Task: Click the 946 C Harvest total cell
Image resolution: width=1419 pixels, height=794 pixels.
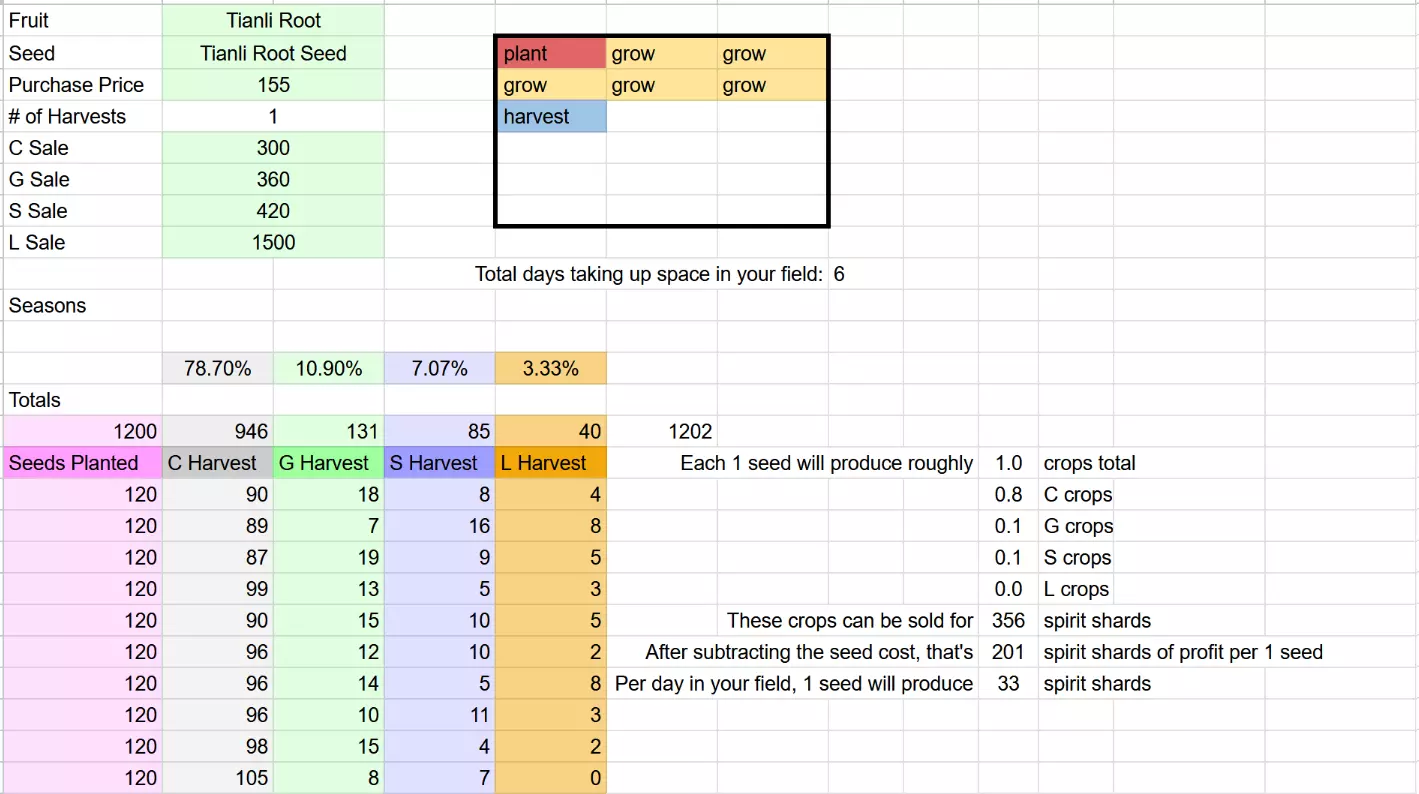Action: click(x=217, y=432)
